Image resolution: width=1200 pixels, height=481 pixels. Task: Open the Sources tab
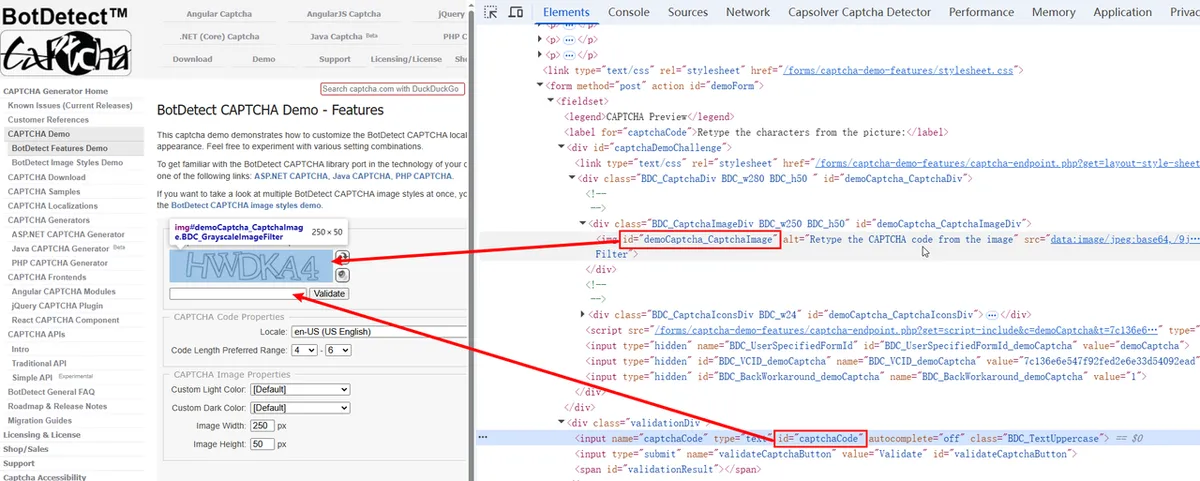pos(688,12)
